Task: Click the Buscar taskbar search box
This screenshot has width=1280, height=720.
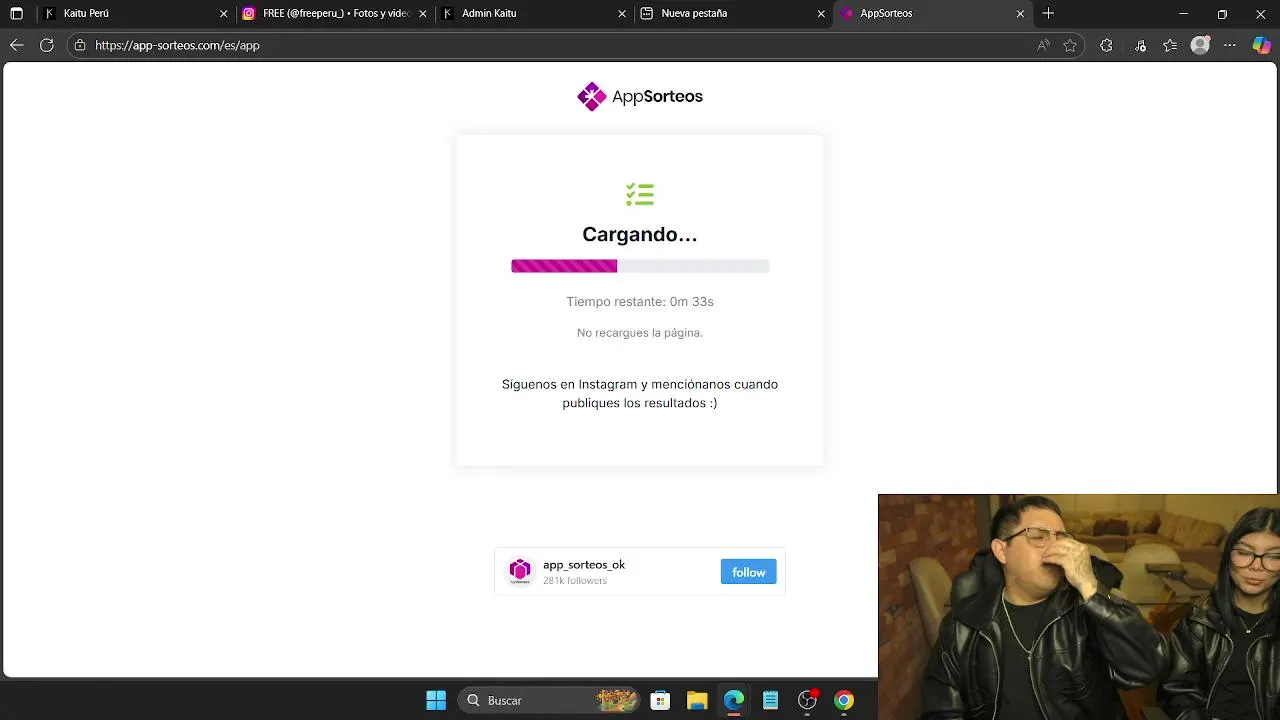Action: click(548, 700)
